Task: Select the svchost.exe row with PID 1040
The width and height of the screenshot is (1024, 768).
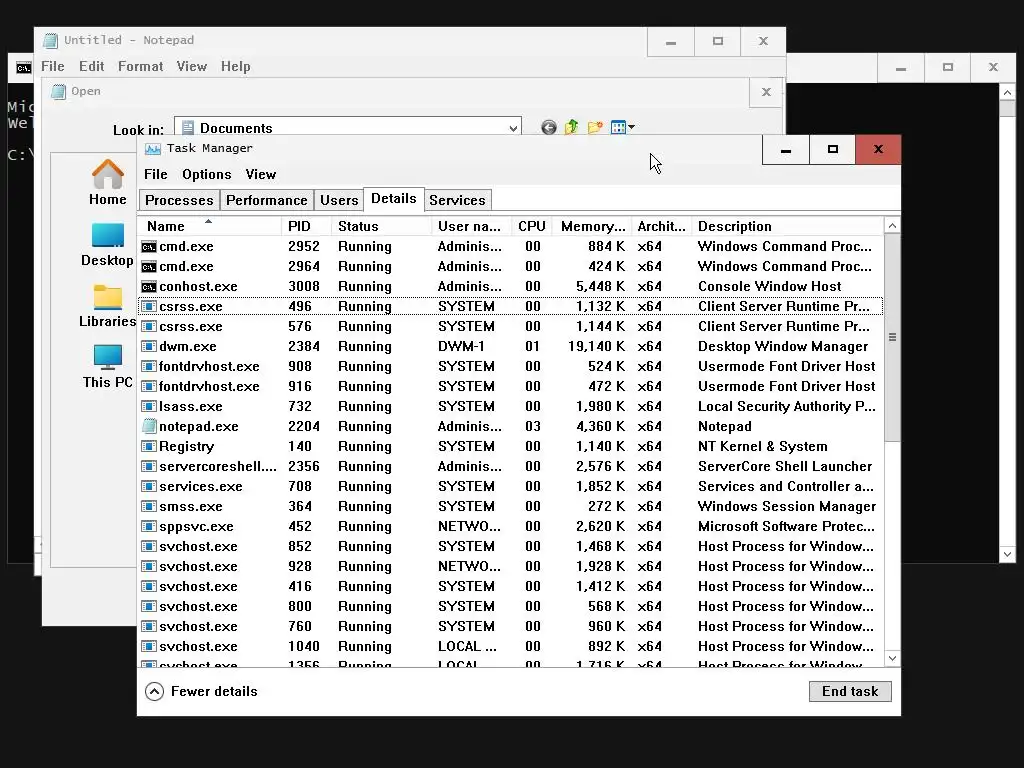Action: pyautogui.click(x=510, y=647)
